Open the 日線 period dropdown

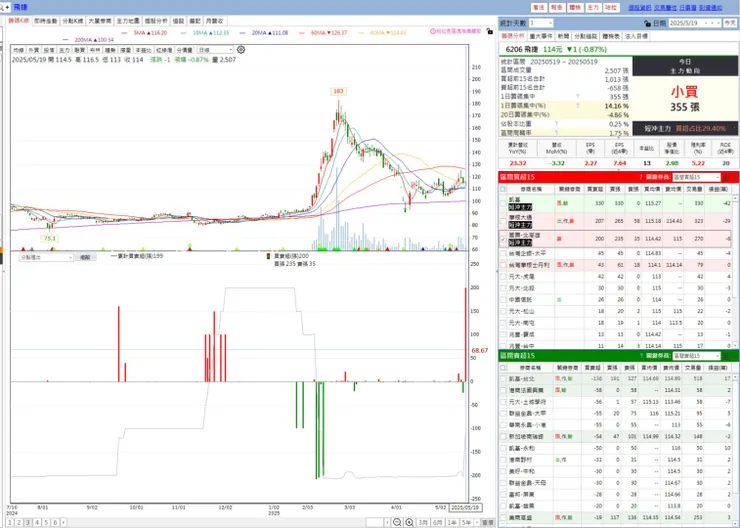215,50
